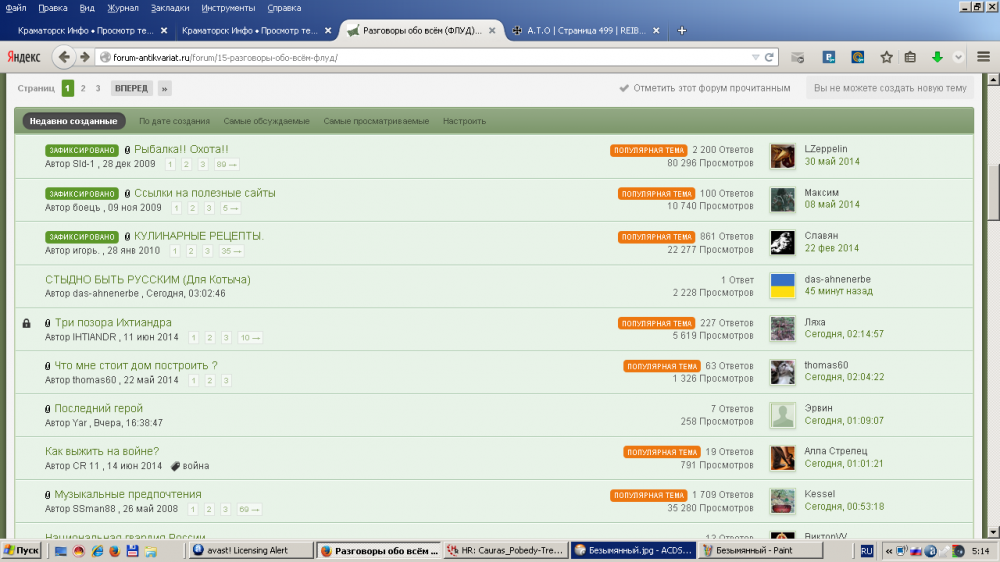Open the RU language indicator in the tray
This screenshot has height=562, width=1000.
click(x=866, y=551)
